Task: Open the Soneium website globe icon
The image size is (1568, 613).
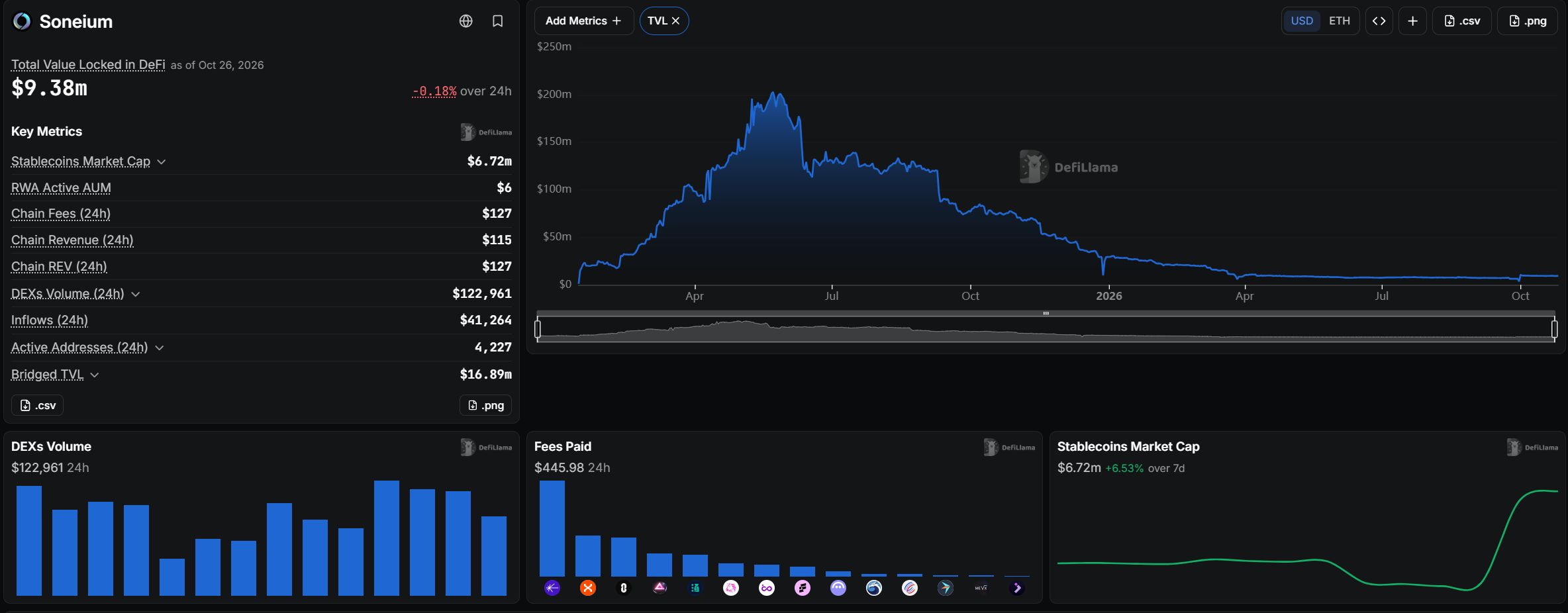Action: pyautogui.click(x=466, y=21)
